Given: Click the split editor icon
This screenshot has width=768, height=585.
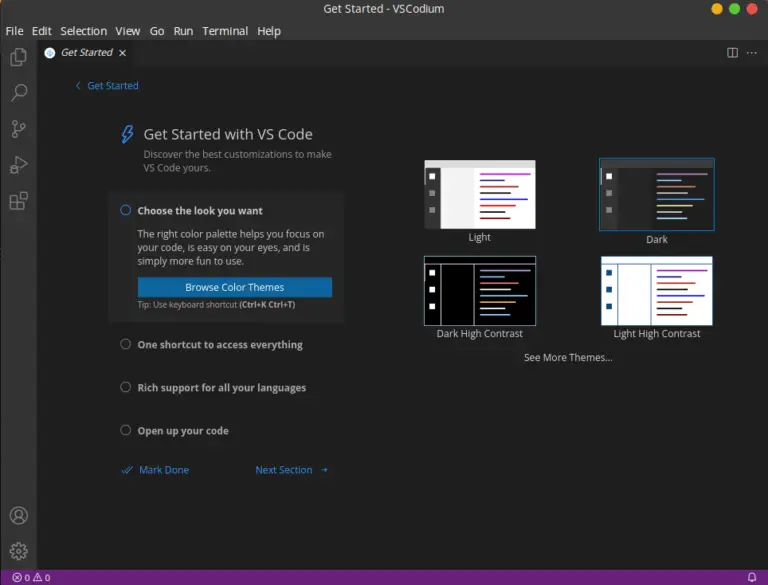Looking at the screenshot, I should 732,53.
